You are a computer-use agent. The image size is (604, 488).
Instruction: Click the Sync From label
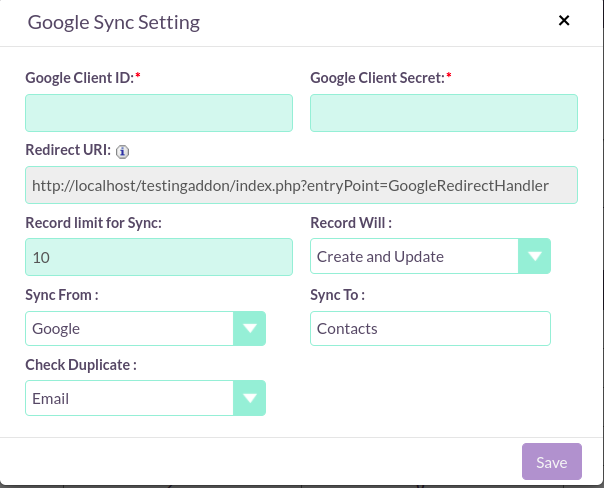tap(62, 295)
